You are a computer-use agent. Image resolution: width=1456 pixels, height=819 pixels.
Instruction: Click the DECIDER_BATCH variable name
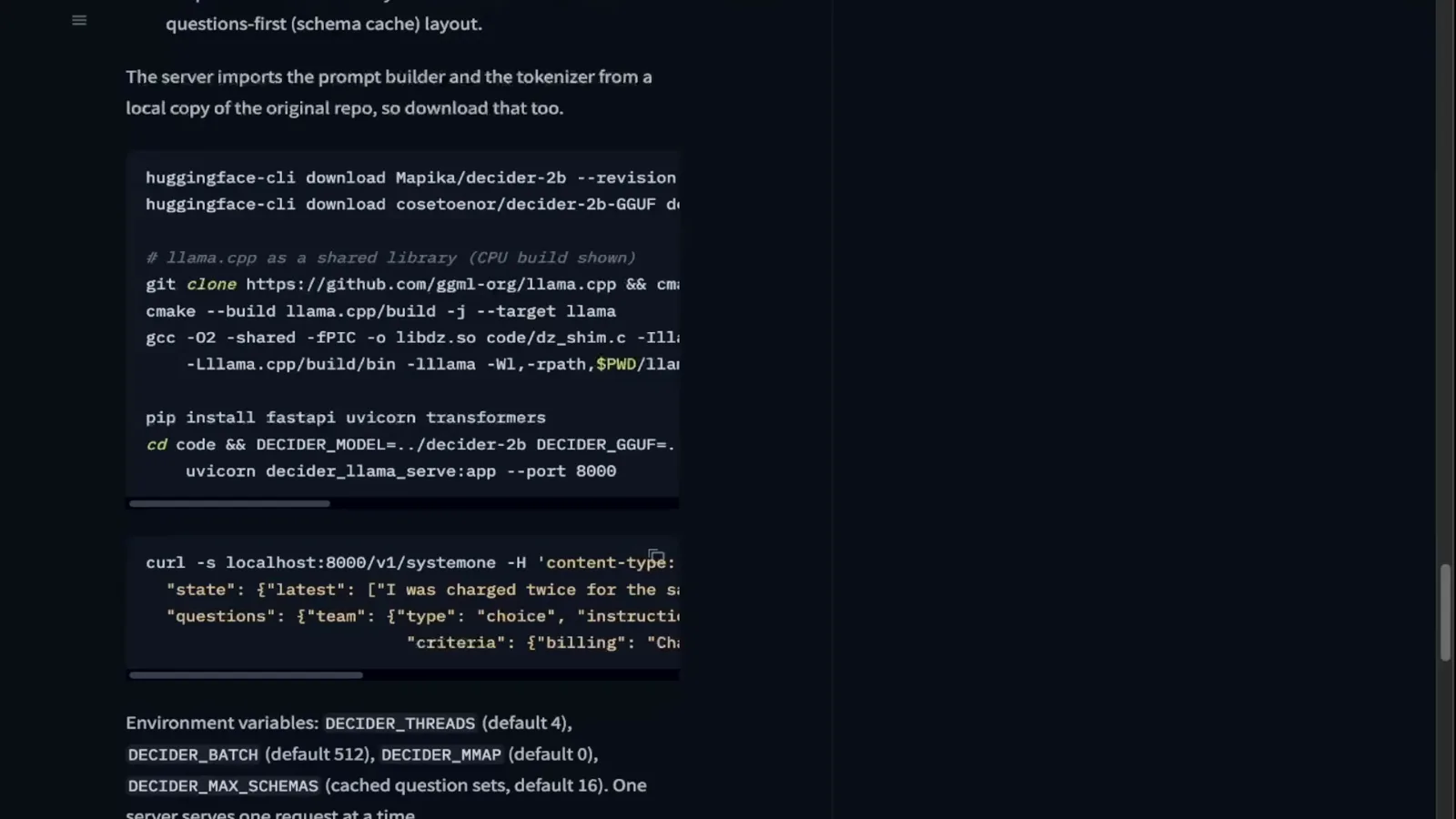(193, 754)
